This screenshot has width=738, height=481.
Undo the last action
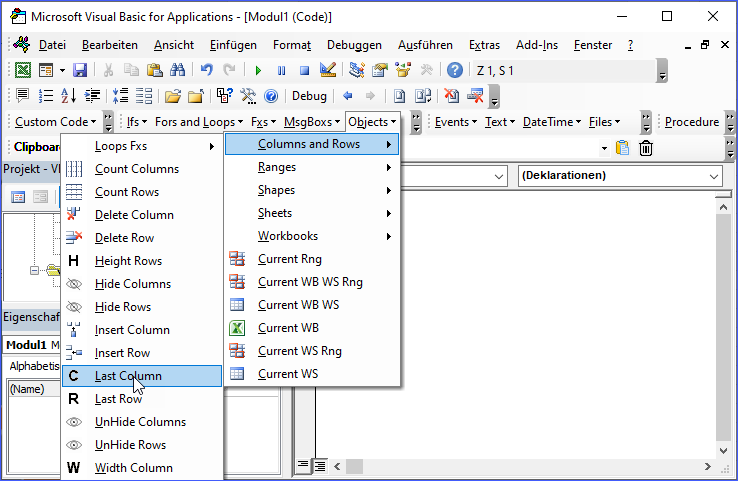click(206, 71)
